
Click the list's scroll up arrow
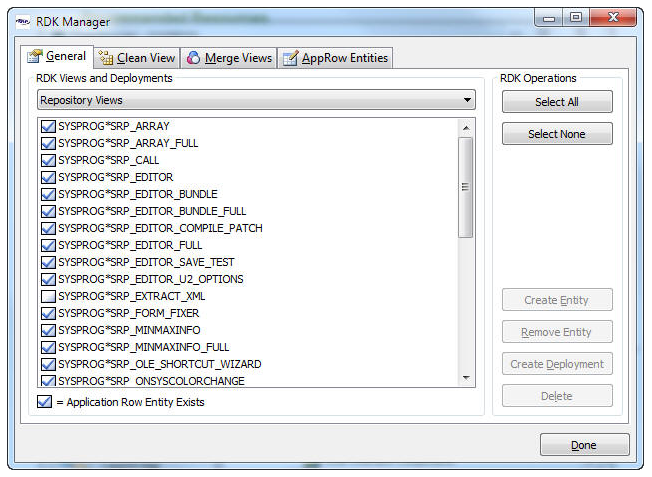tap(465, 127)
